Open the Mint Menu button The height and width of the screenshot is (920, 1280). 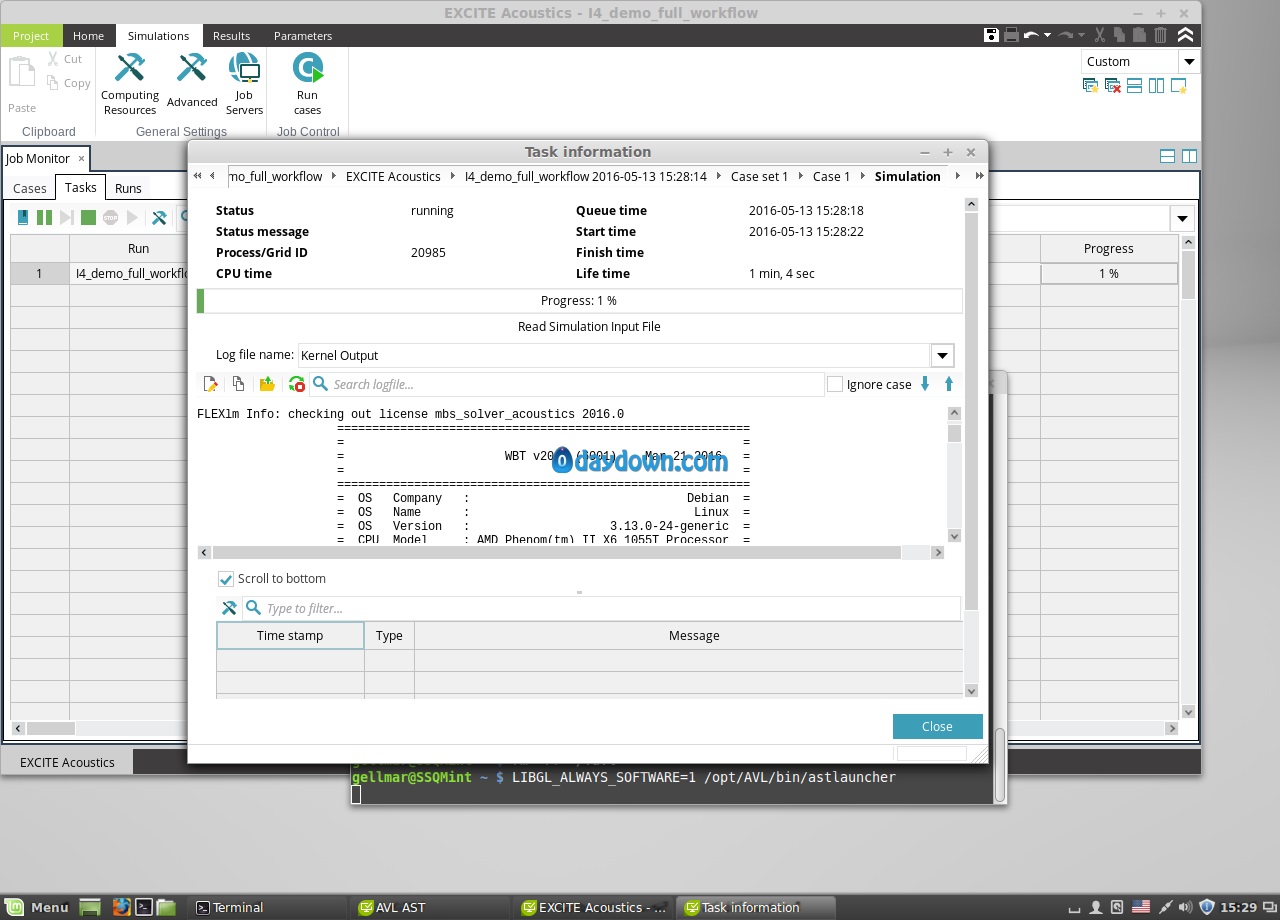(38, 907)
